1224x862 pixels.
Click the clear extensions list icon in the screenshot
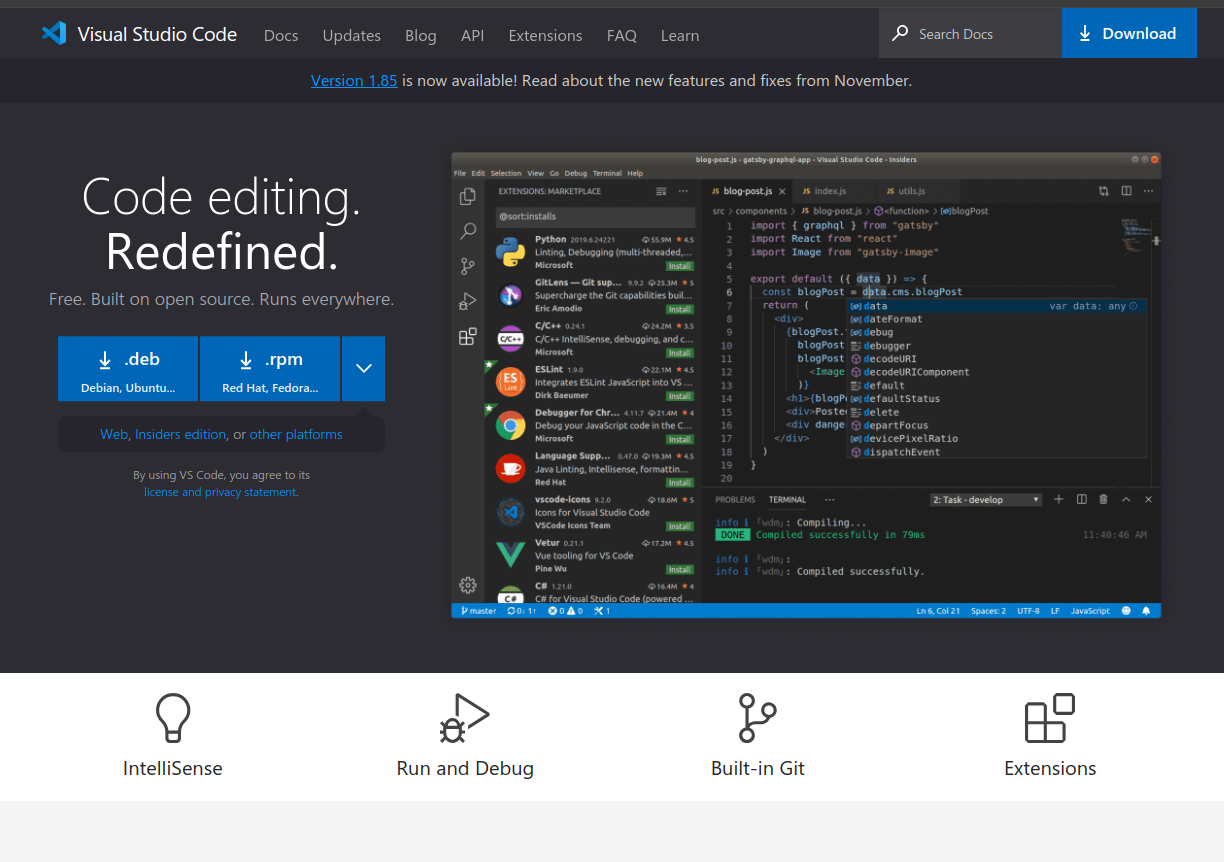tap(661, 191)
